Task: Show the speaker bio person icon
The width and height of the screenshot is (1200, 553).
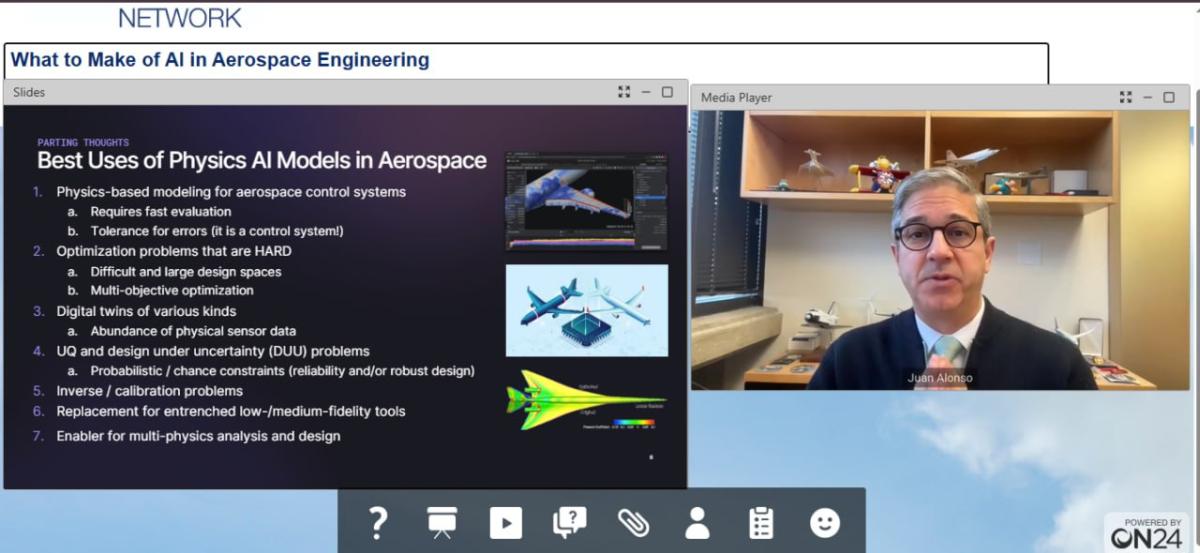Action: tap(697, 522)
